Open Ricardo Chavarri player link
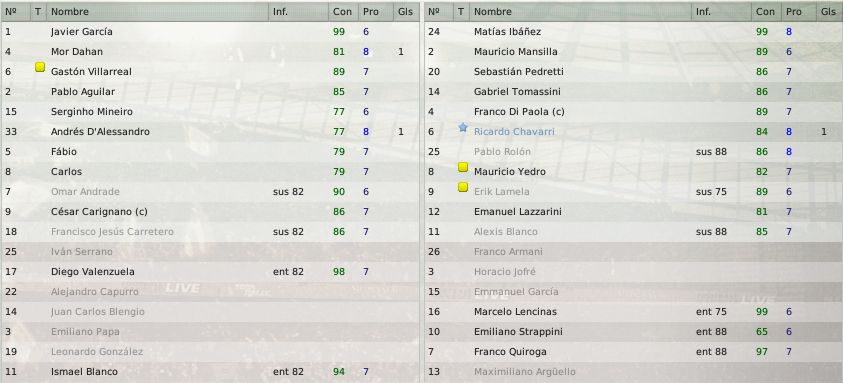The image size is (843, 383). tap(514, 132)
